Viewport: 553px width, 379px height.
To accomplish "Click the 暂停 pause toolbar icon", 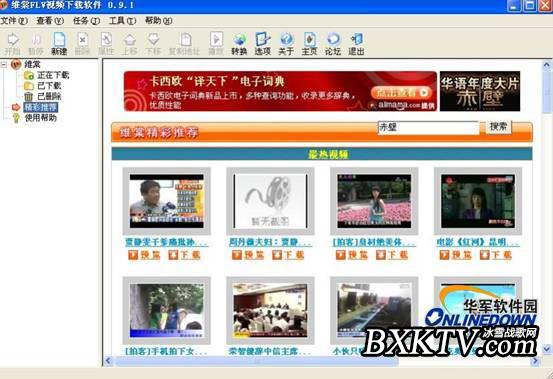I will (x=36, y=44).
